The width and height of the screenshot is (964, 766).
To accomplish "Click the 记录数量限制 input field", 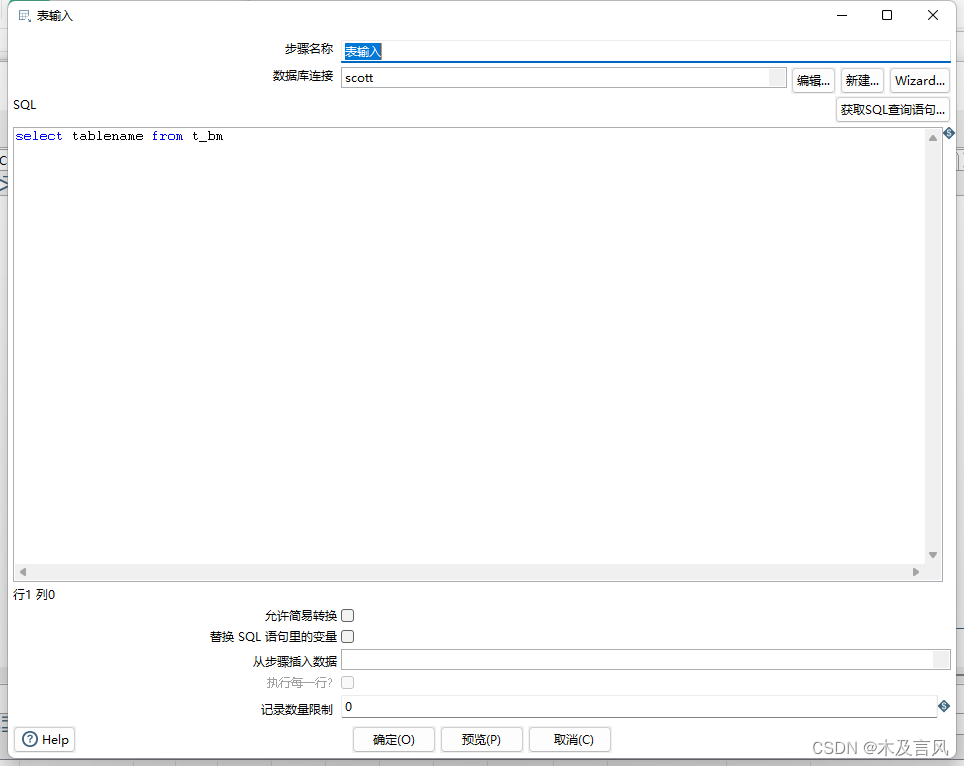I will pyautogui.click(x=639, y=706).
